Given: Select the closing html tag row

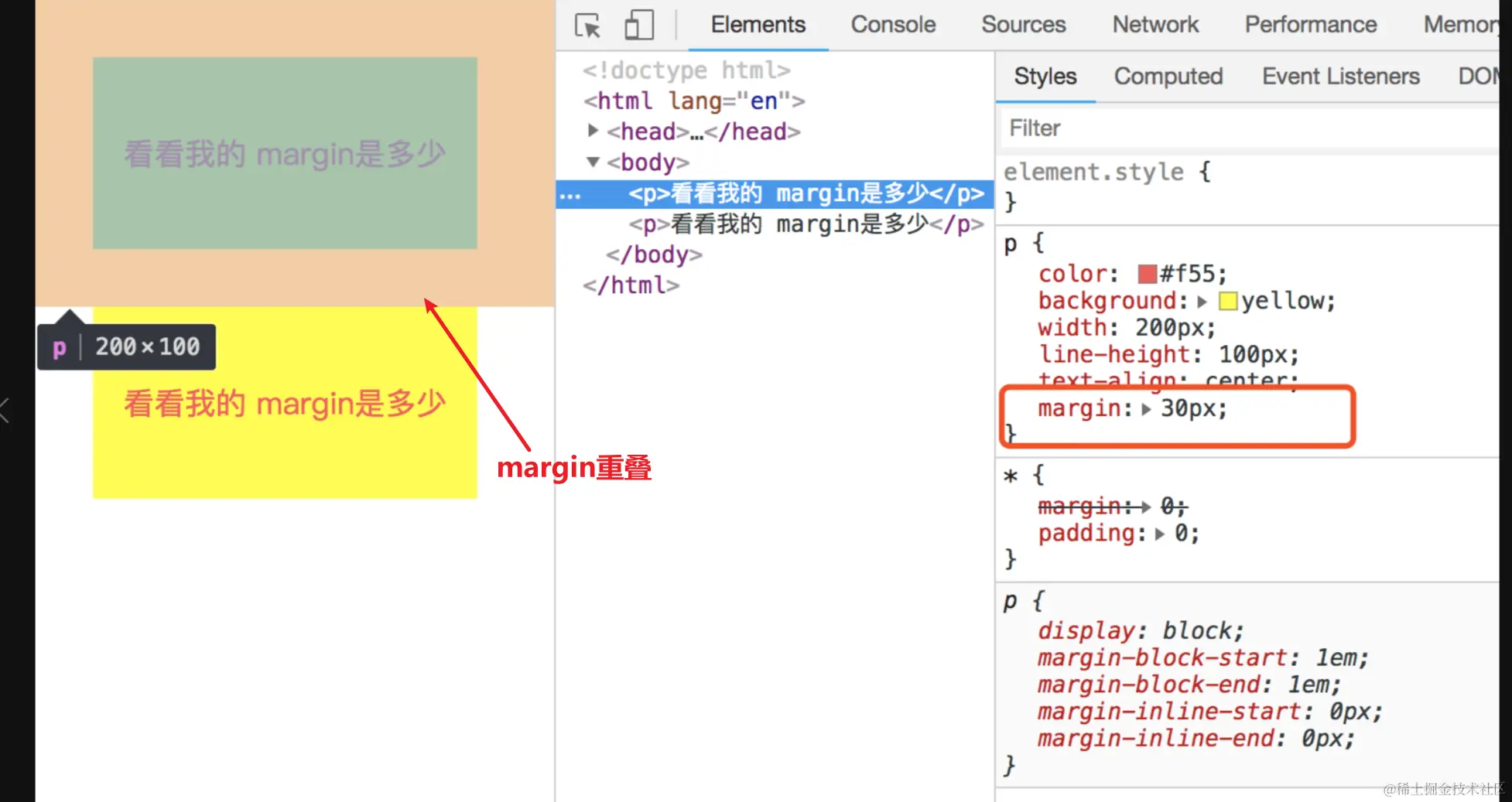Looking at the screenshot, I should (631, 285).
